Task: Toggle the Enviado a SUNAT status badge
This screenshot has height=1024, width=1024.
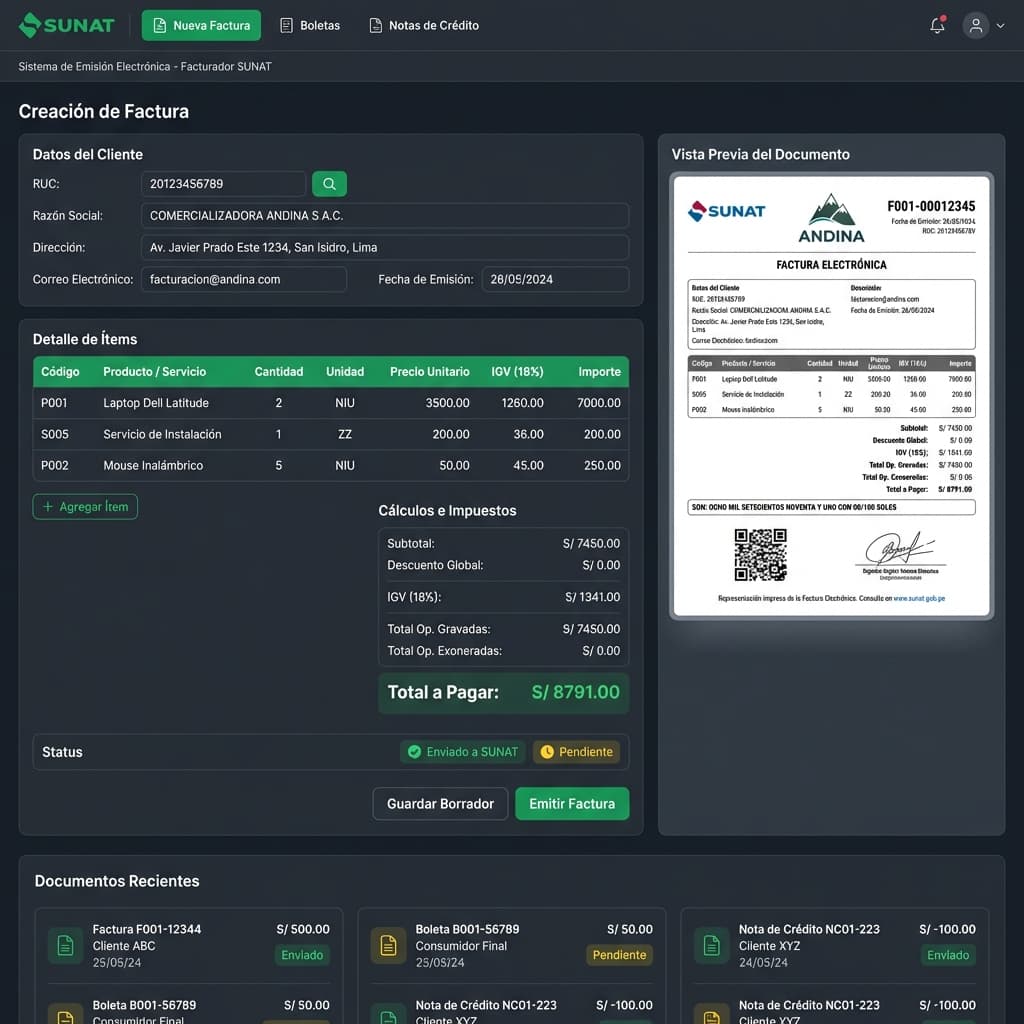Action: [x=462, y=751]
